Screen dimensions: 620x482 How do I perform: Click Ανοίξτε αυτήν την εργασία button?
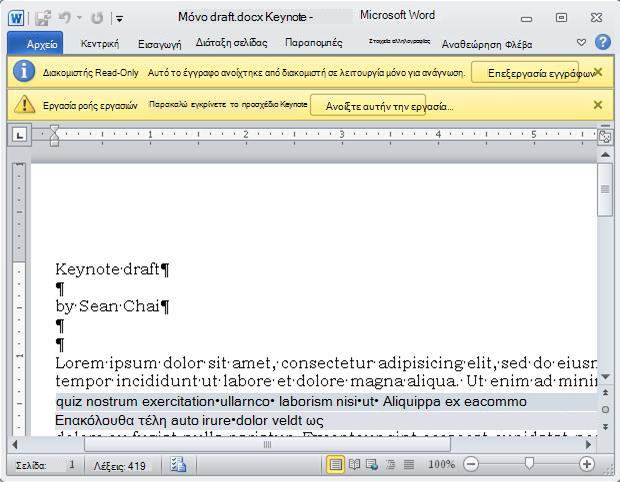[368, 106]
